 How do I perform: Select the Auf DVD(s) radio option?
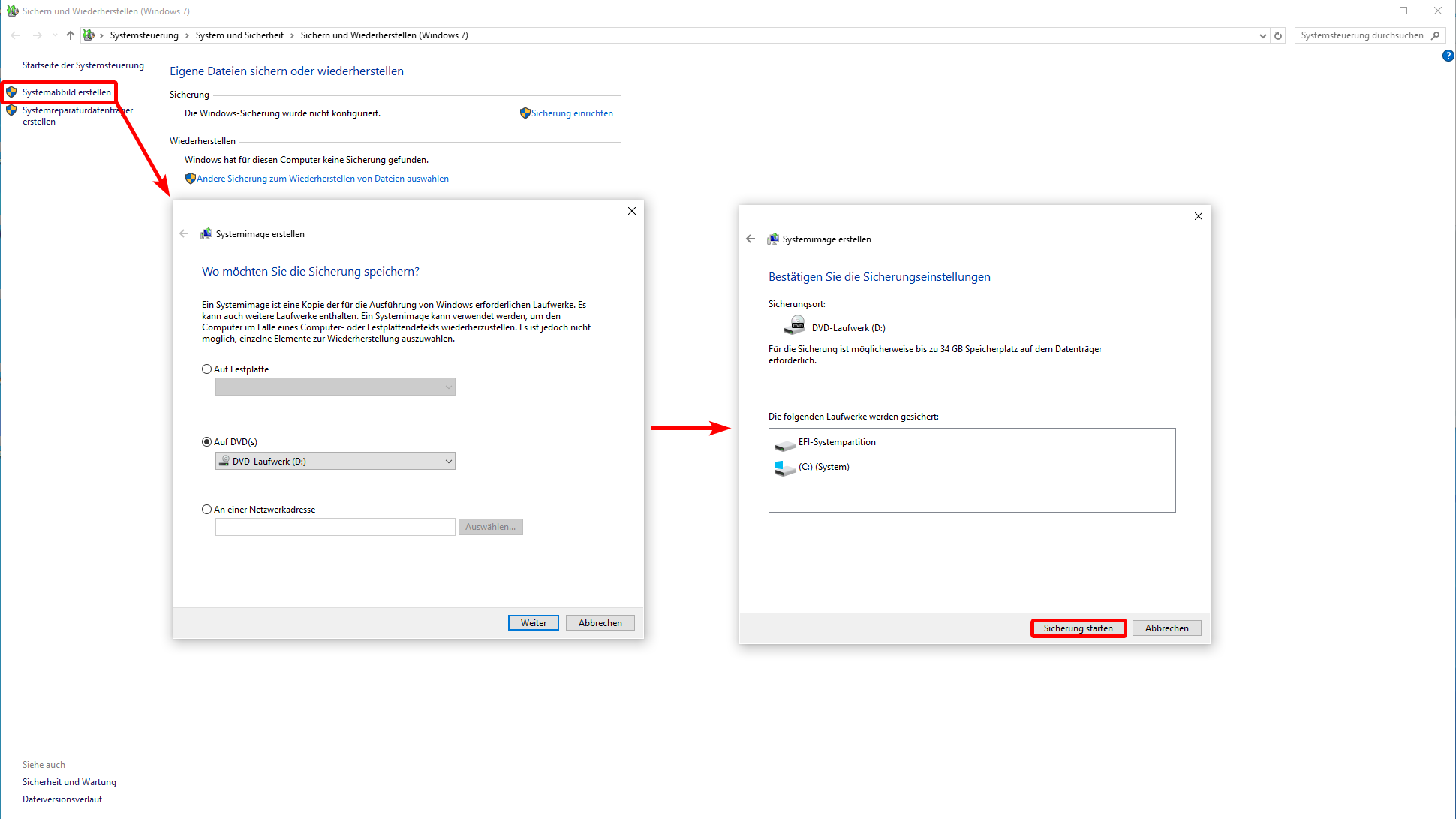[207, 442]
